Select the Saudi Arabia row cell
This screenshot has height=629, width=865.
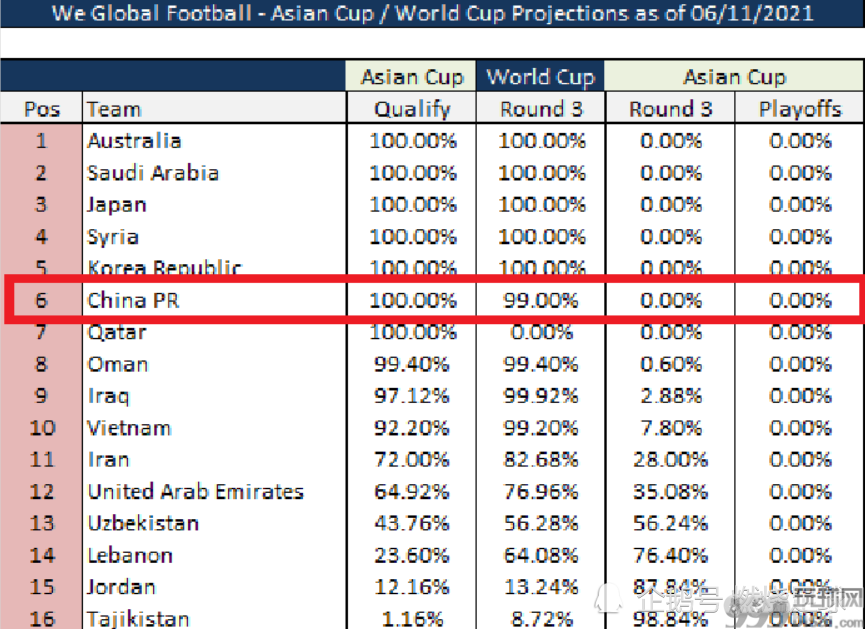click(x=215, y=173)
